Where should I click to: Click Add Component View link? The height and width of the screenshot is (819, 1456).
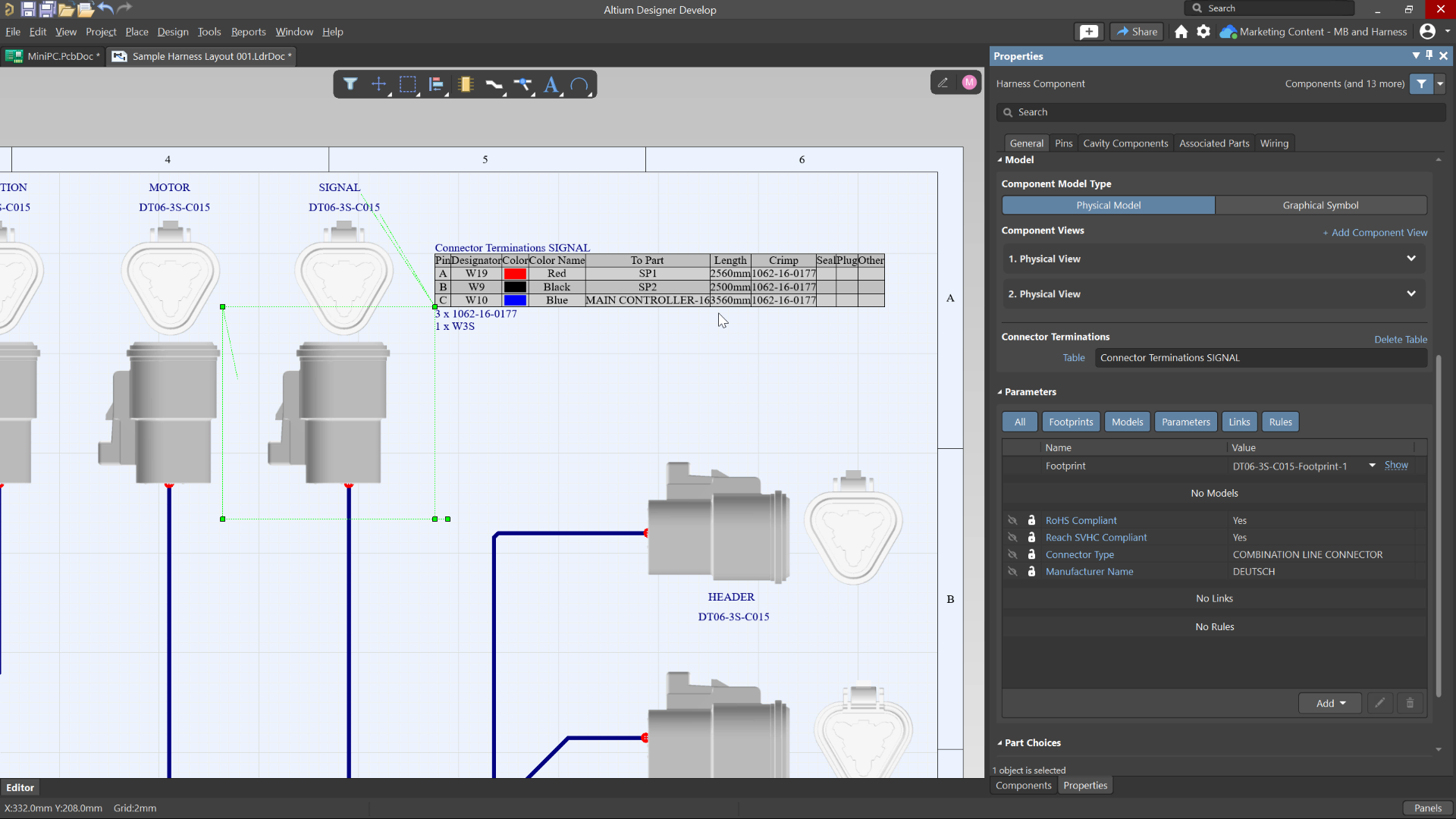pos(1375,232)
